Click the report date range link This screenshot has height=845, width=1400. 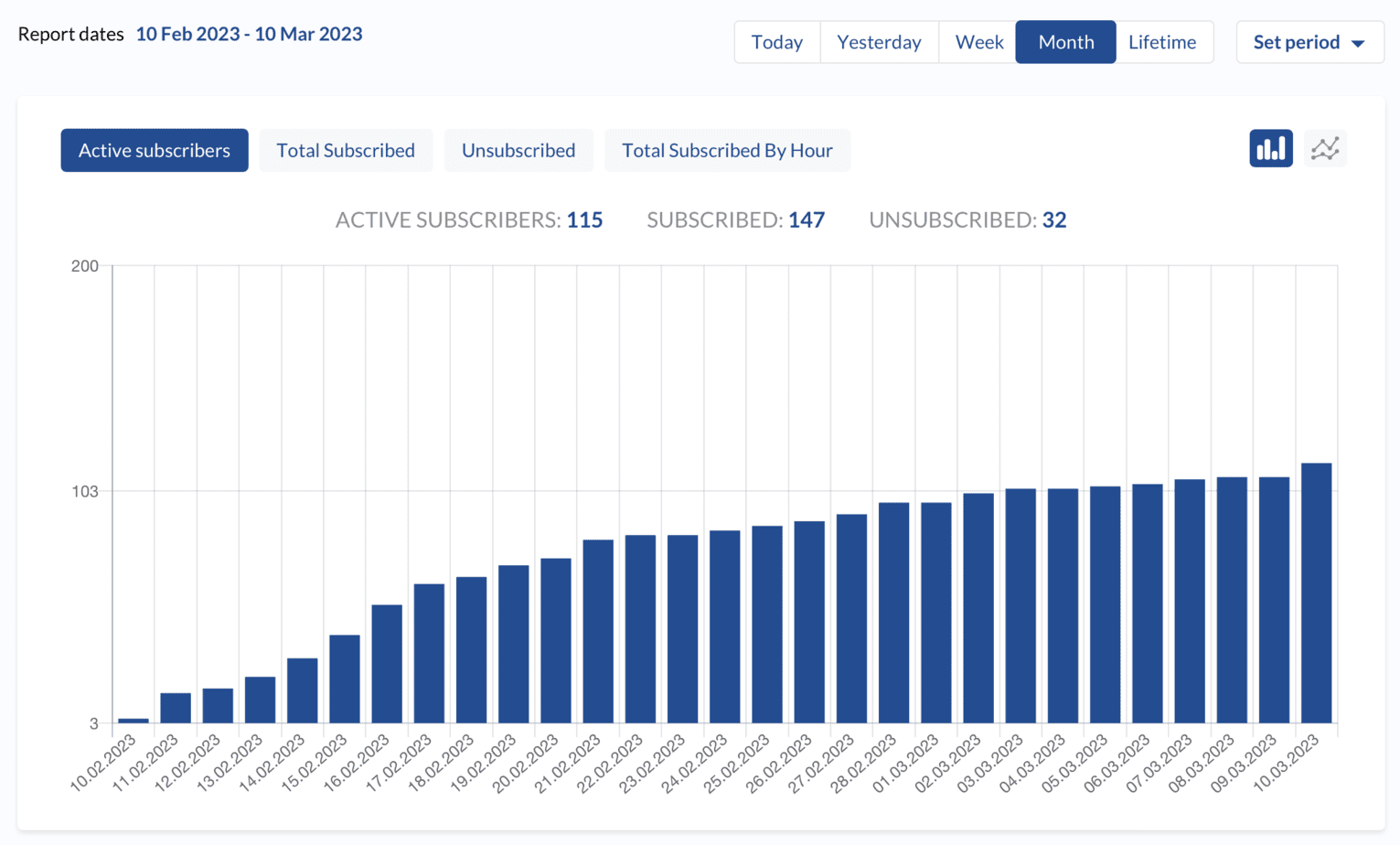[x=249, y=34]
